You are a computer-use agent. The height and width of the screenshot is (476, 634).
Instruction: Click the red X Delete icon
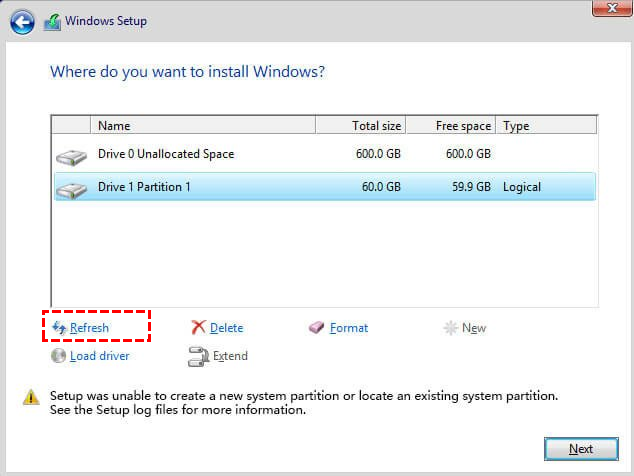tap(199, 328)
